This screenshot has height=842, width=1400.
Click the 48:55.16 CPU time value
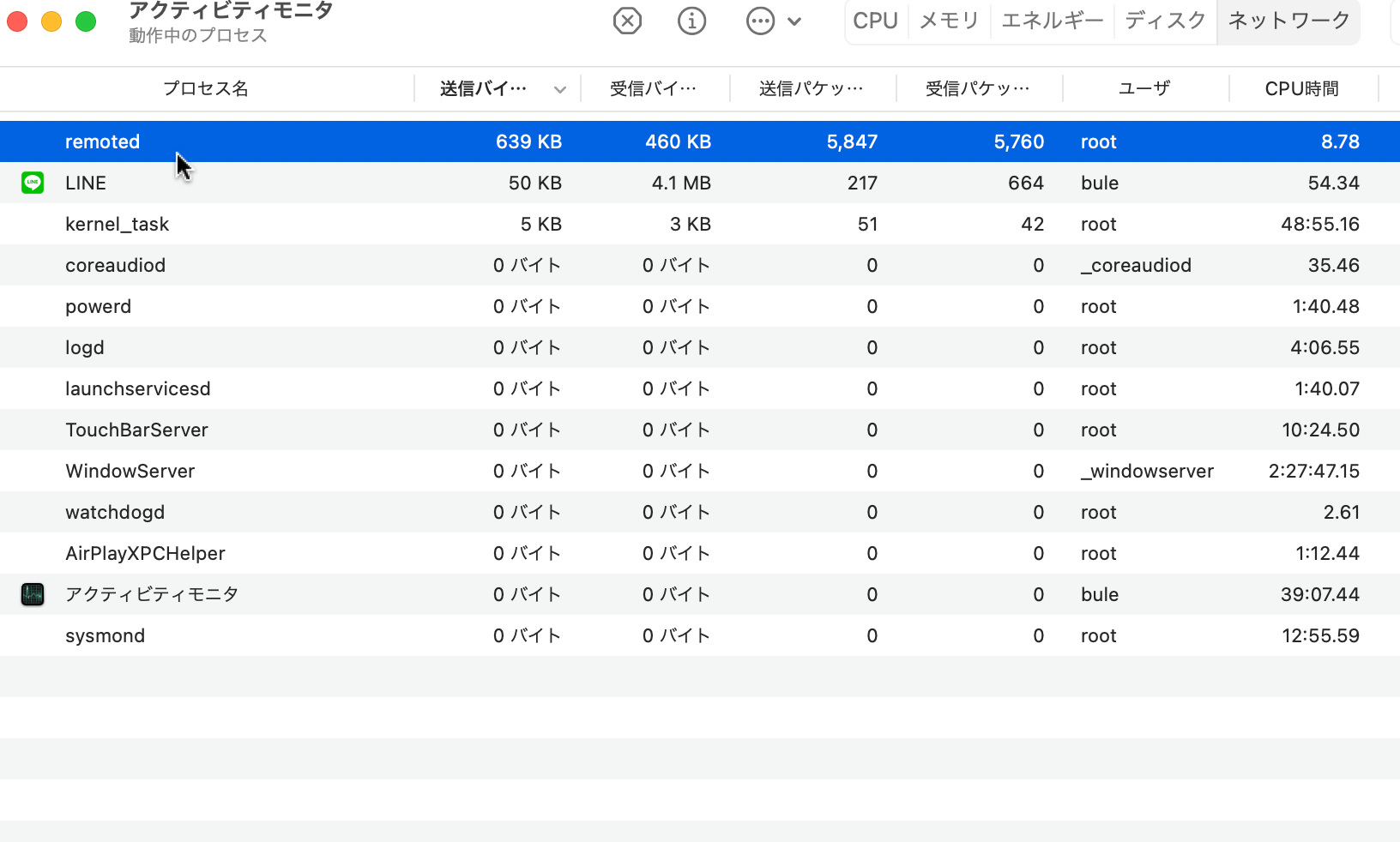(1320, 224)
